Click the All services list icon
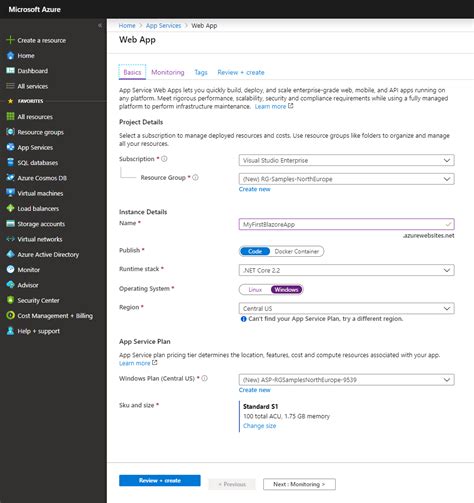 click(x=10, y=86)
